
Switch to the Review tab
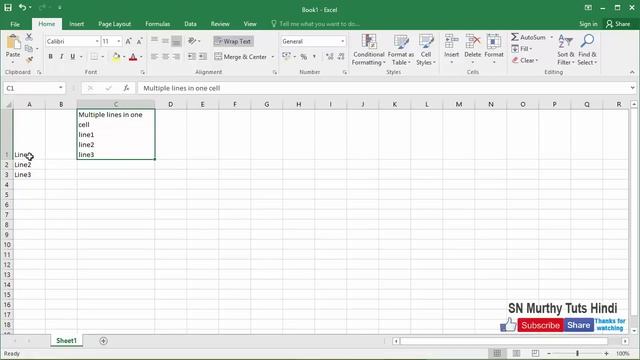[220, 24]
